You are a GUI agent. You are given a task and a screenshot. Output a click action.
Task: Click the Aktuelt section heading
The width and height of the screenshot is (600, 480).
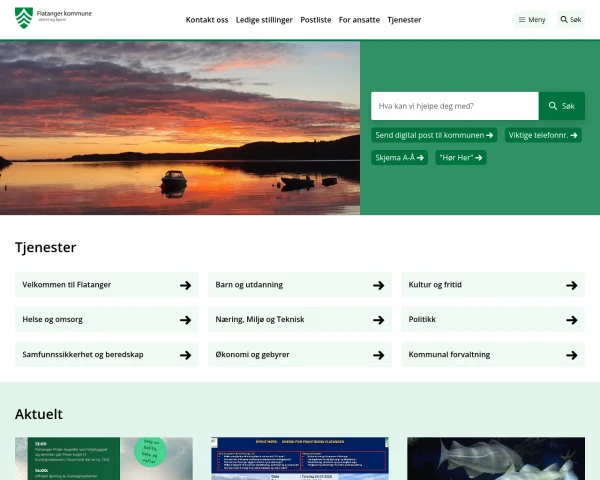(39, 414)
